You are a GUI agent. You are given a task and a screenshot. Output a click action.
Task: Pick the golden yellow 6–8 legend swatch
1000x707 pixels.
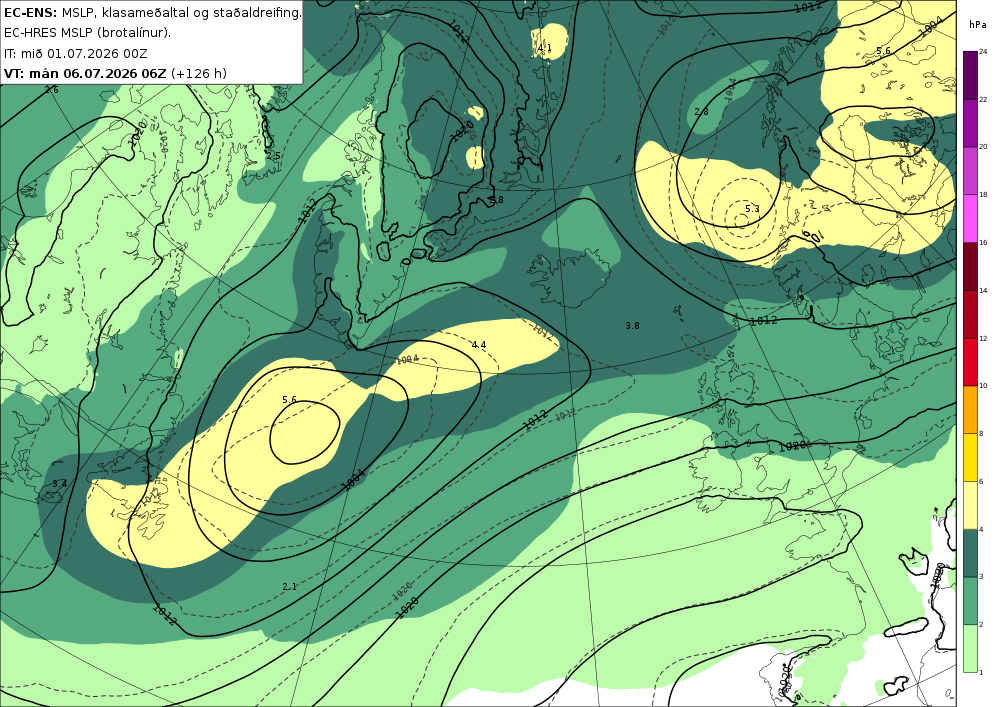pyautogui.click(x=970, y=457)
